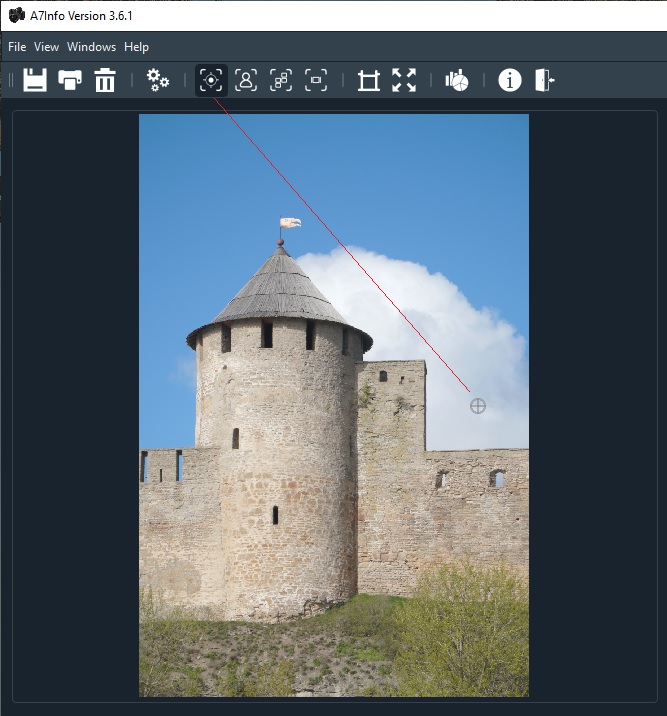Click the focus point crosshair marker on cloud
The image size is (667, 716).
pyautogui.click(x=478, y=405)
